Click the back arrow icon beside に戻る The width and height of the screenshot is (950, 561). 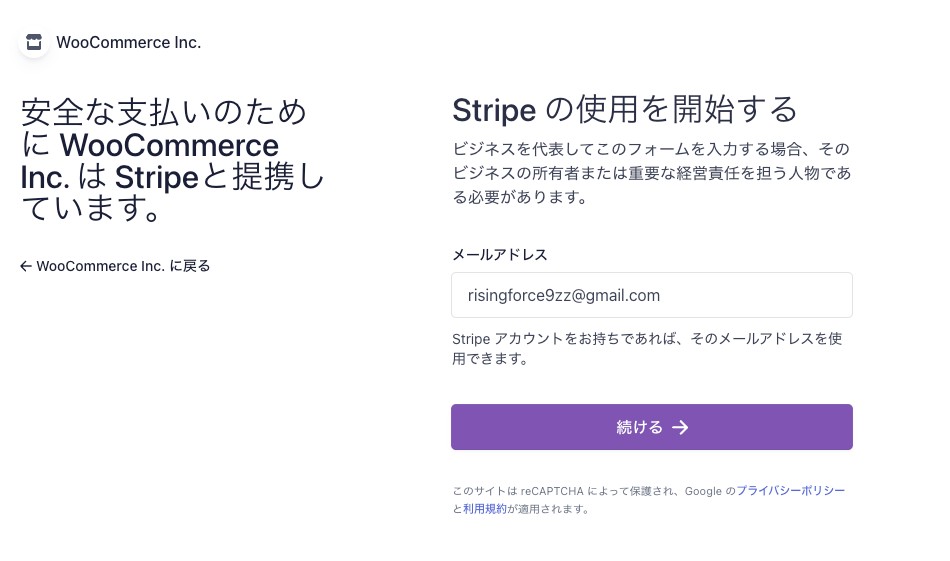26,266
